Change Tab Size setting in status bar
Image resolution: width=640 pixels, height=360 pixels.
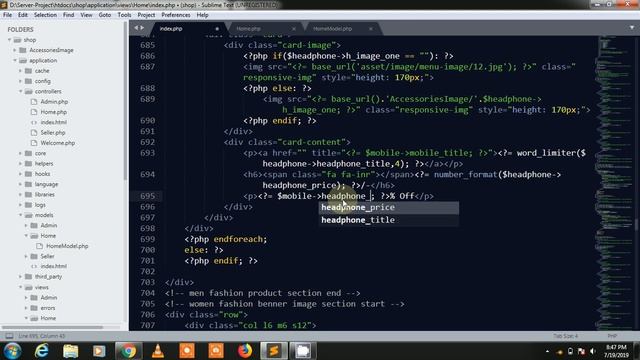pos(565,336)
